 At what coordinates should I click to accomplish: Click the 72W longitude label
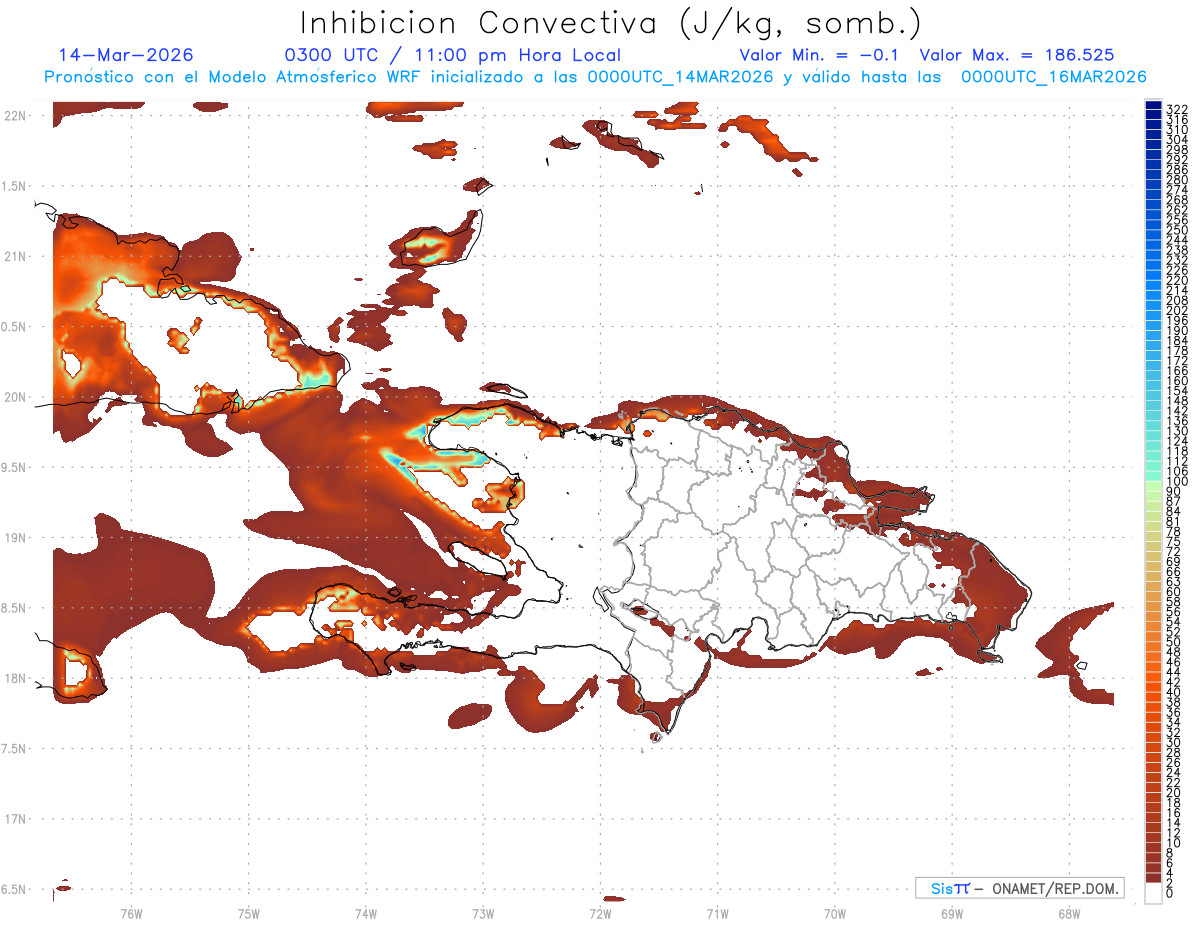pos(600,913)
